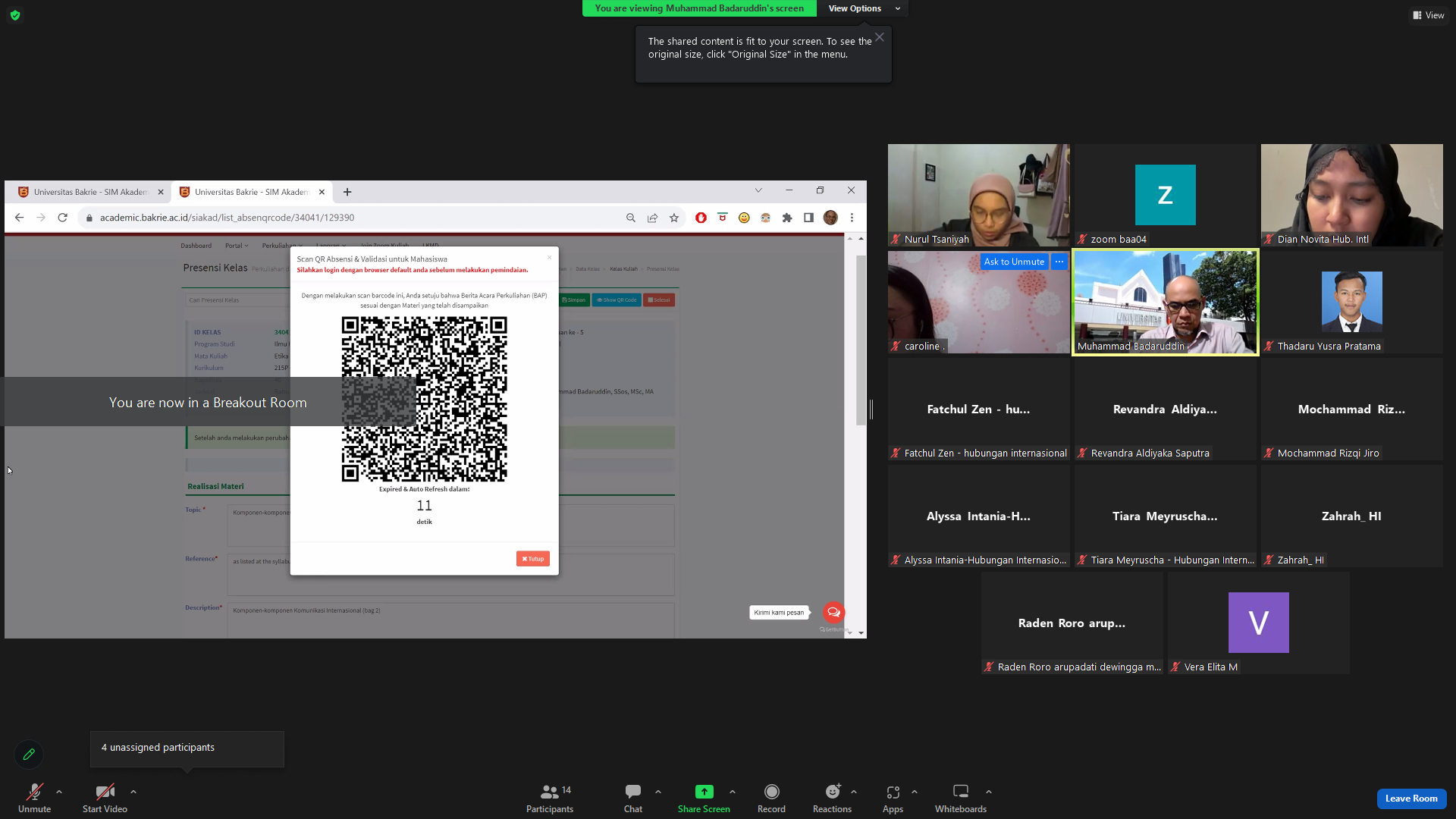This screenshot has width=1456, height=819.
Task: Click the Leave Room button
Action: [1411, 799]
